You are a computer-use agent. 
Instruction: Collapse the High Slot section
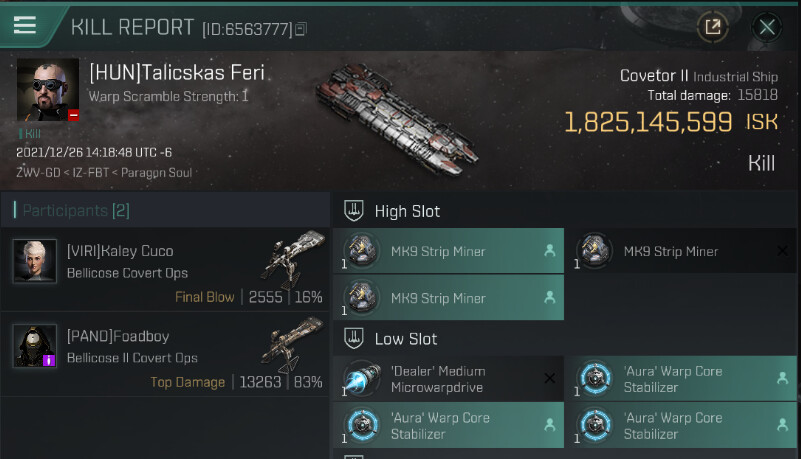(352, 211)
